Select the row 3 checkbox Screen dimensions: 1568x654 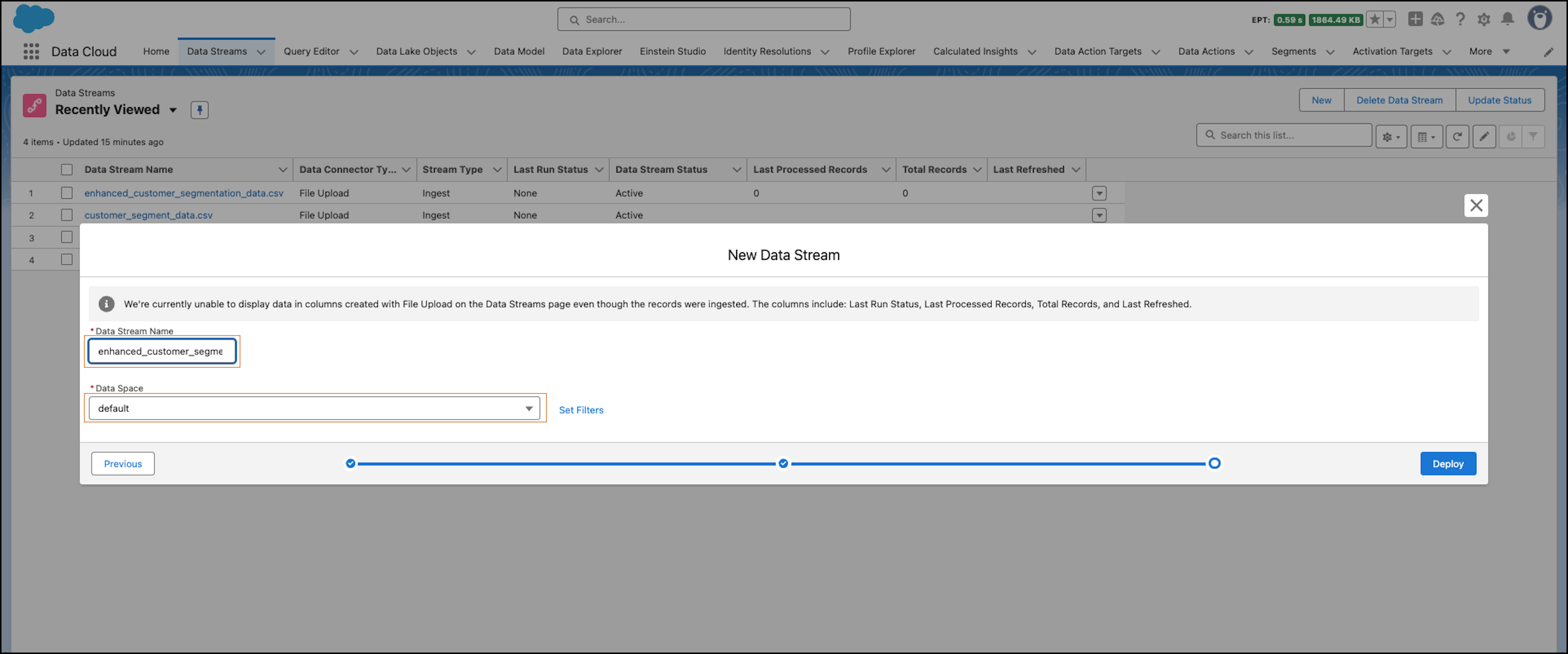coord(67,237)
